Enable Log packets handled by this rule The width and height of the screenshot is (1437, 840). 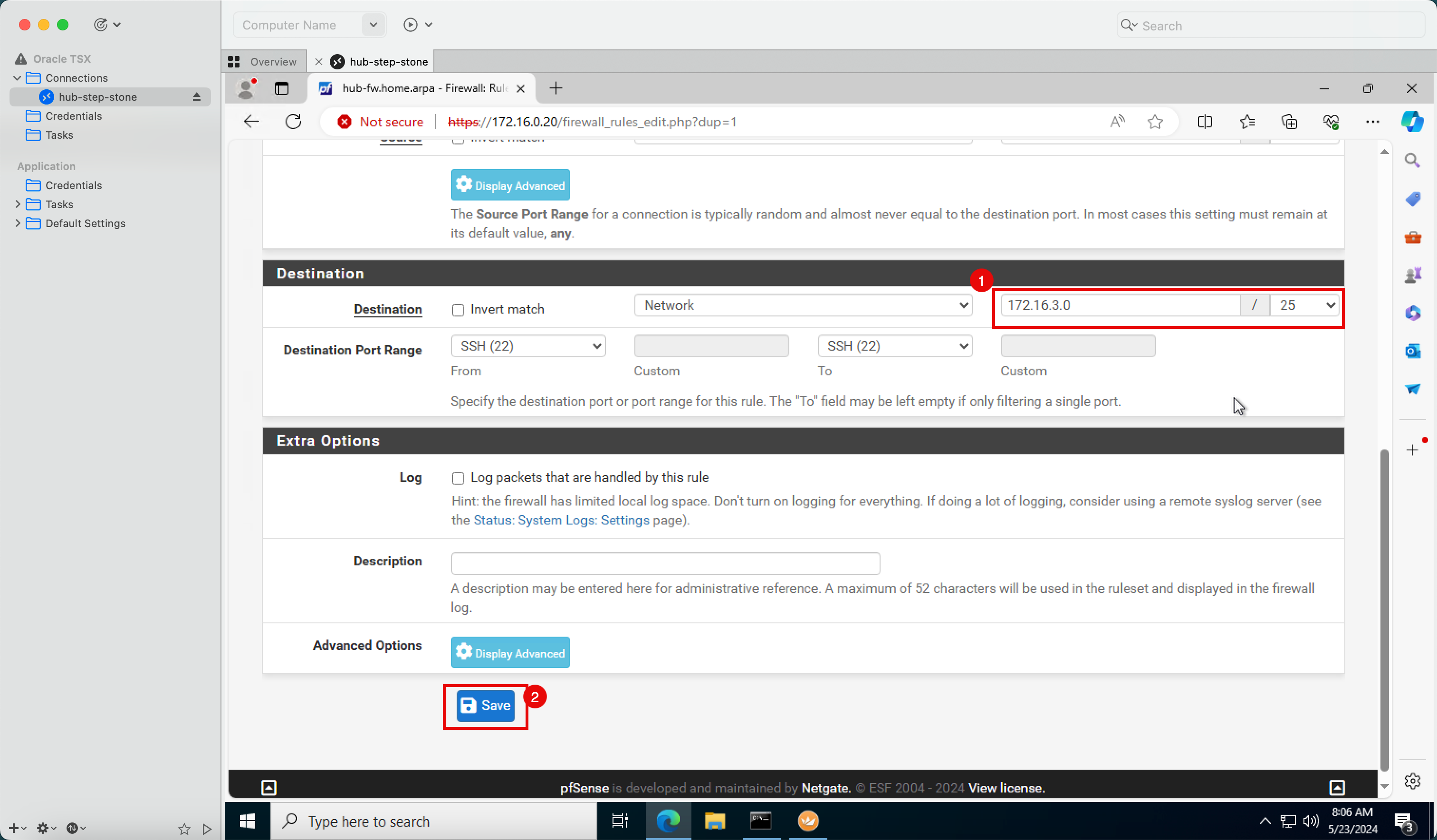pyautogui.click(x=457, y=478)
